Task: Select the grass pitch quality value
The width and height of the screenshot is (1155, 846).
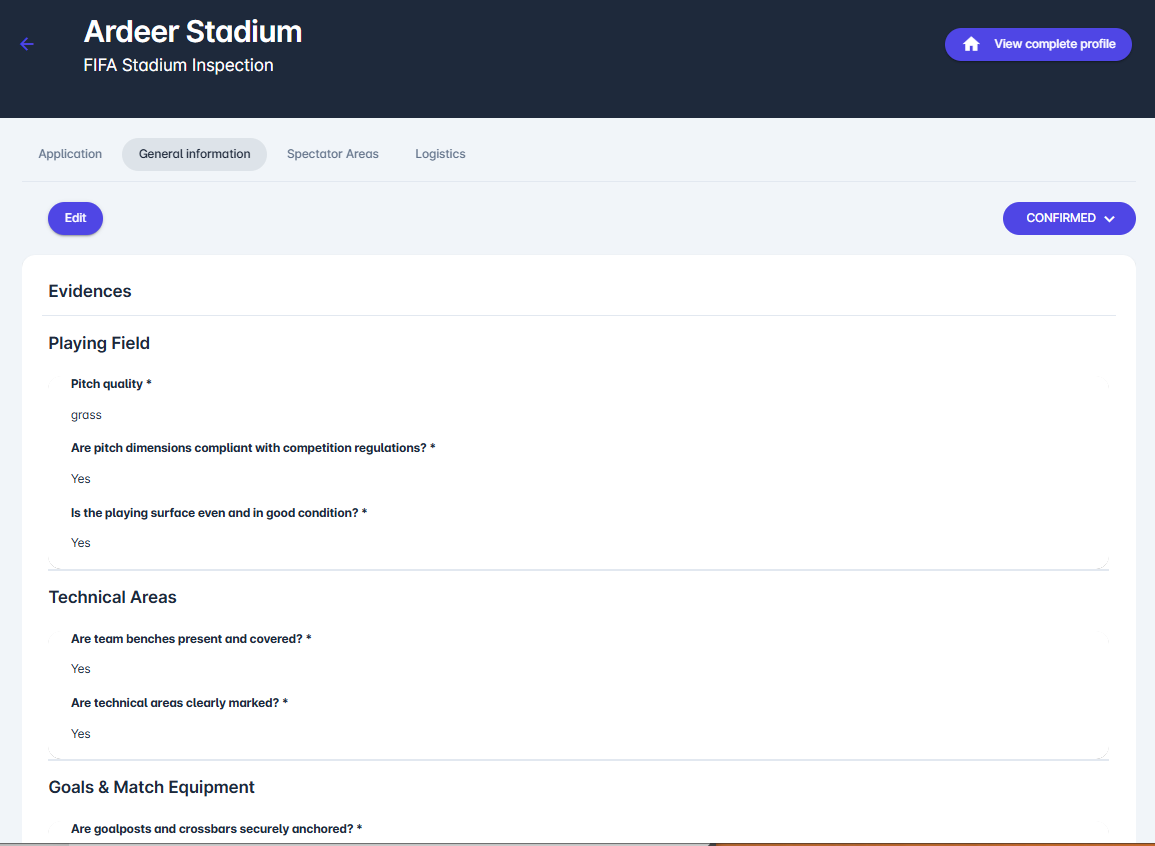Action: 86,414
